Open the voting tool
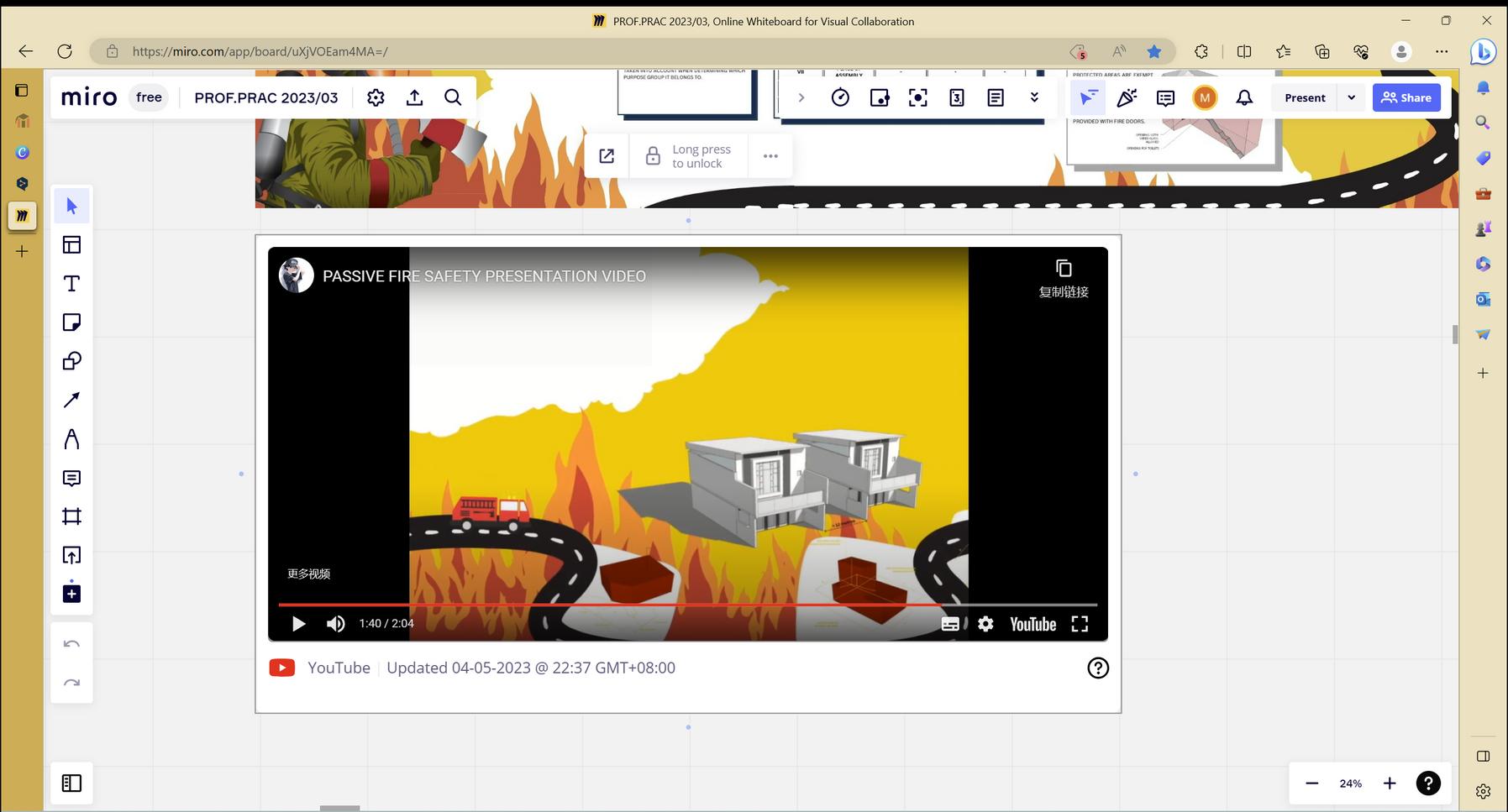Viewport: 1508px width, 812px height. 879,97
